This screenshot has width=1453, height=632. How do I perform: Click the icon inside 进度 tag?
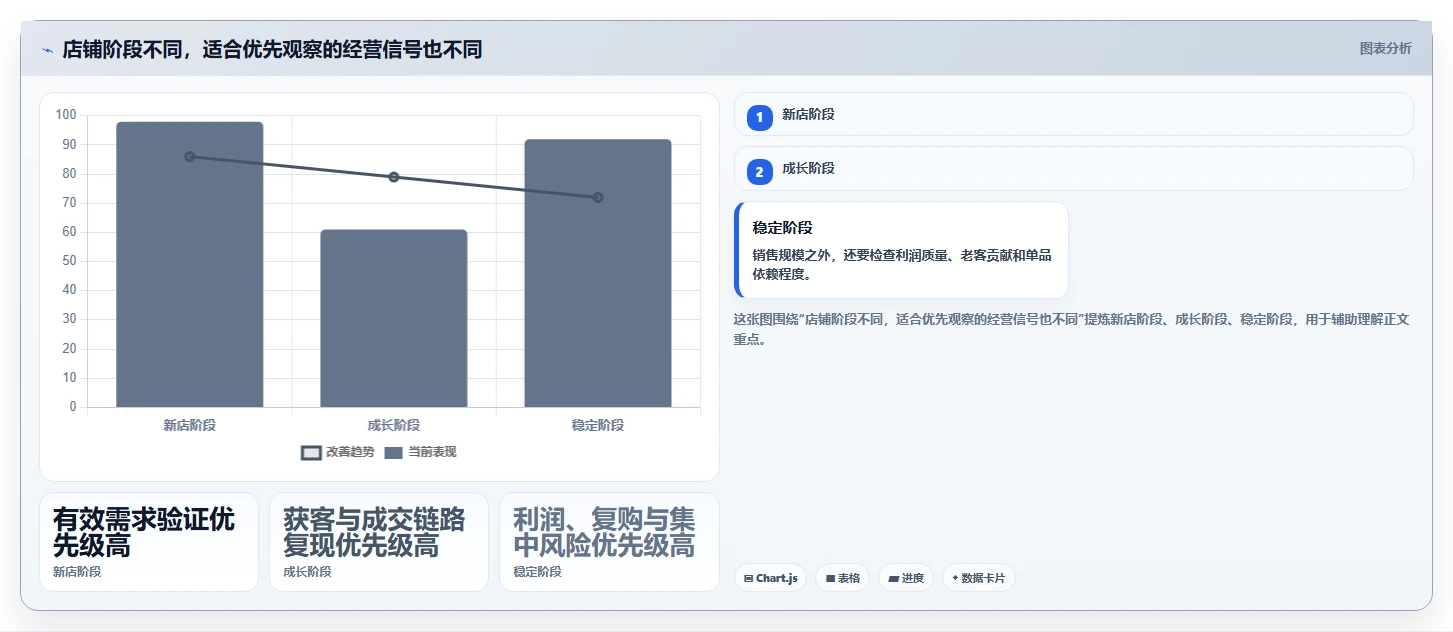coord(893,578)
